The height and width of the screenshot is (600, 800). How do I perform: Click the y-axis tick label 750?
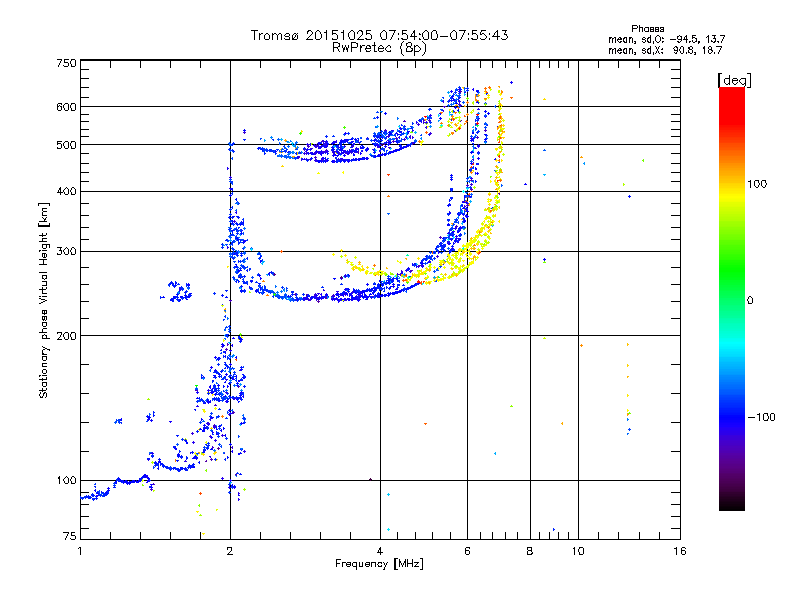click(66, 63)
